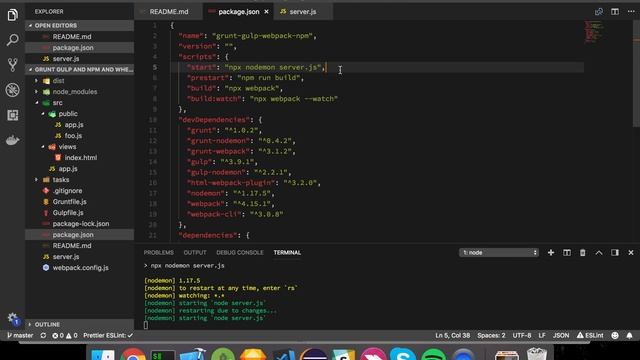
Task: Close the terminal panel
Action: [631, 253]
